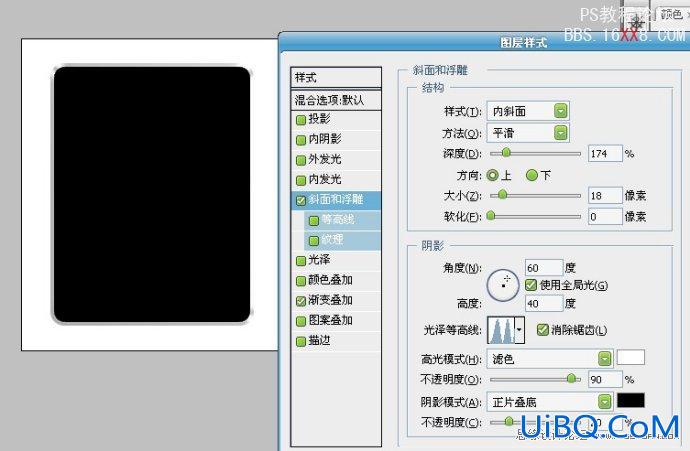Click the highlight 不透明度 slider handle
The image size is (690, 451).
click(x=571, y=378)
